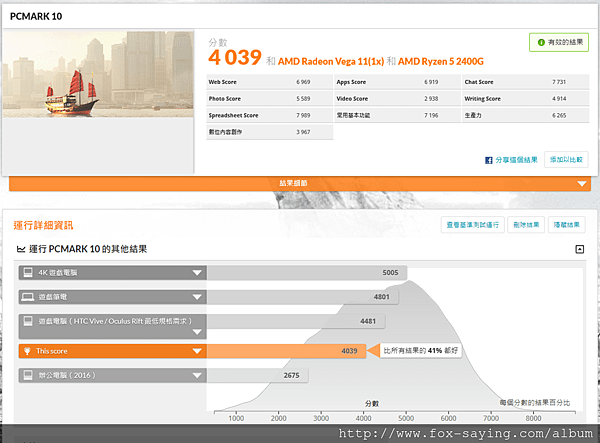600x443 pixels.
Task: Click the 7 196 essentials score row
Action: 397,115
